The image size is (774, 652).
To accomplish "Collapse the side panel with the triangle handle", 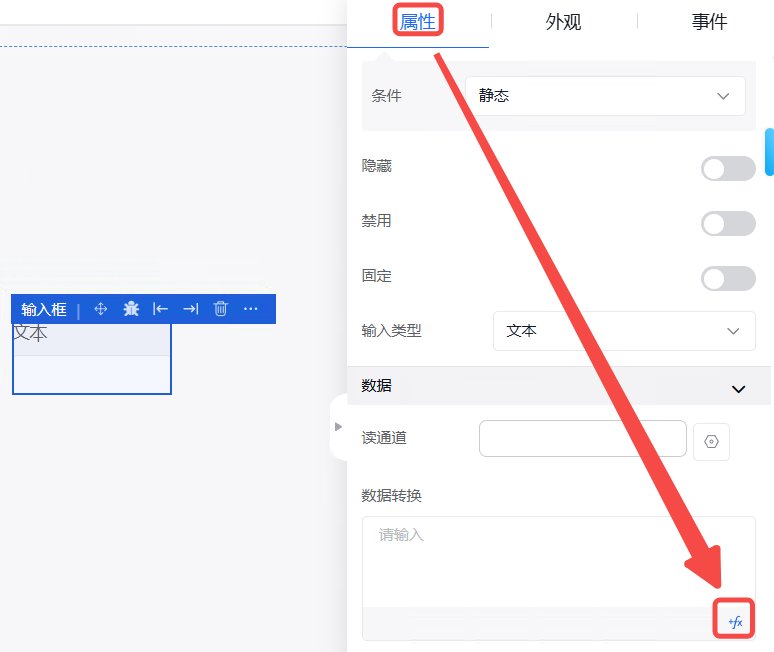I will pos(338,426).
